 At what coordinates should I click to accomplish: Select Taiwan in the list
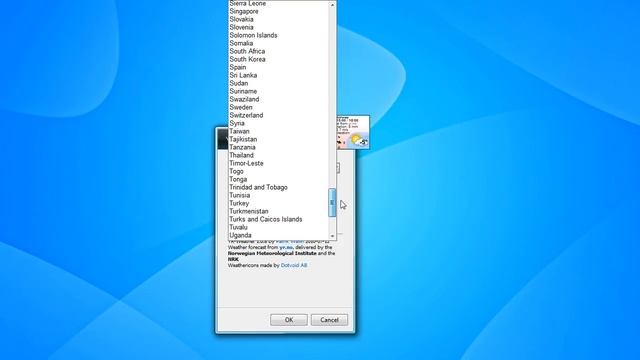(278, 131)
